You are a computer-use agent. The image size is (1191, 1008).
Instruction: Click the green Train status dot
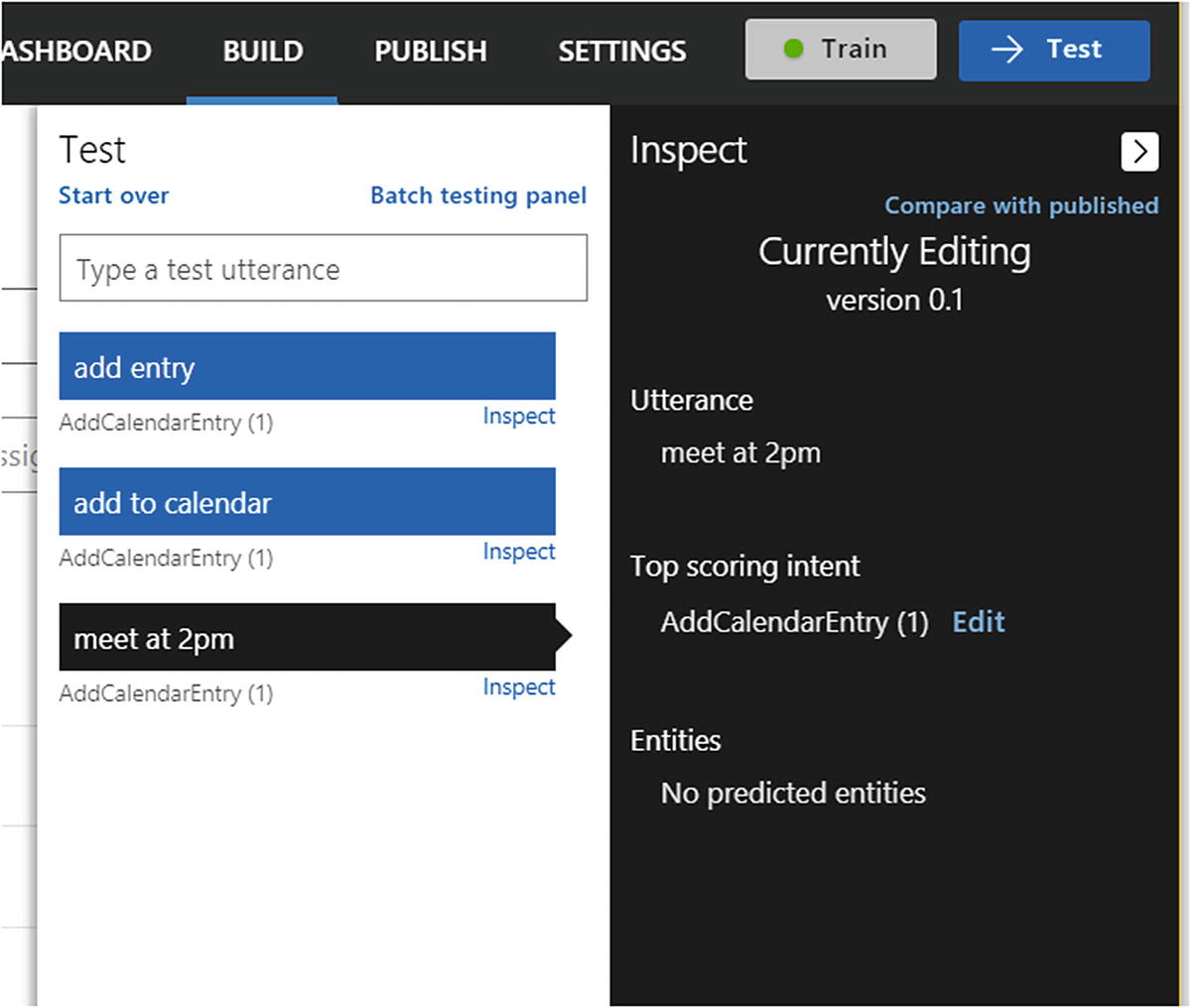point(793,49)
